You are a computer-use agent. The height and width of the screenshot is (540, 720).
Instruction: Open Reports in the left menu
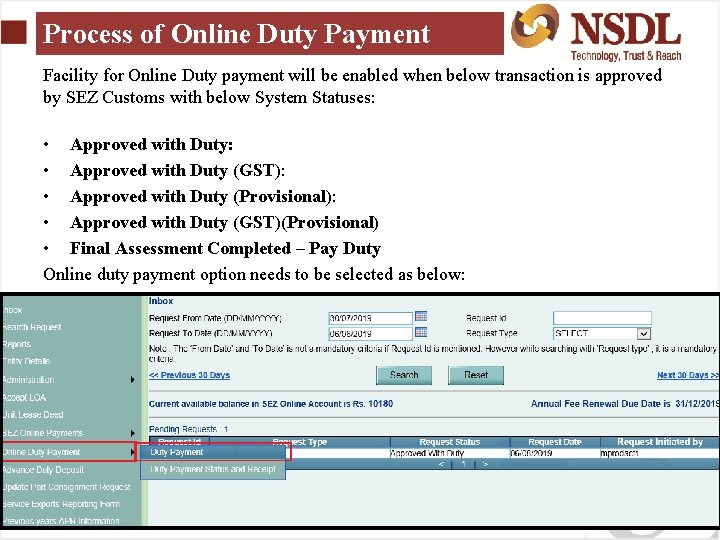pyautogui.click(x=17, y=344)
